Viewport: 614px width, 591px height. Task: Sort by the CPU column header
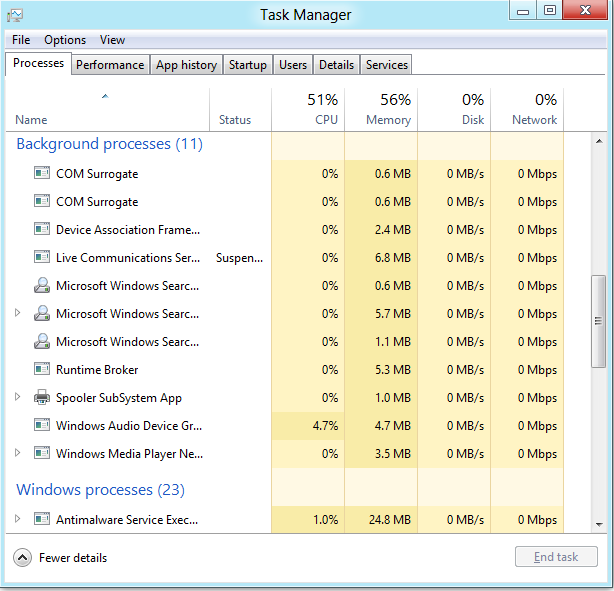pos(308,110)
